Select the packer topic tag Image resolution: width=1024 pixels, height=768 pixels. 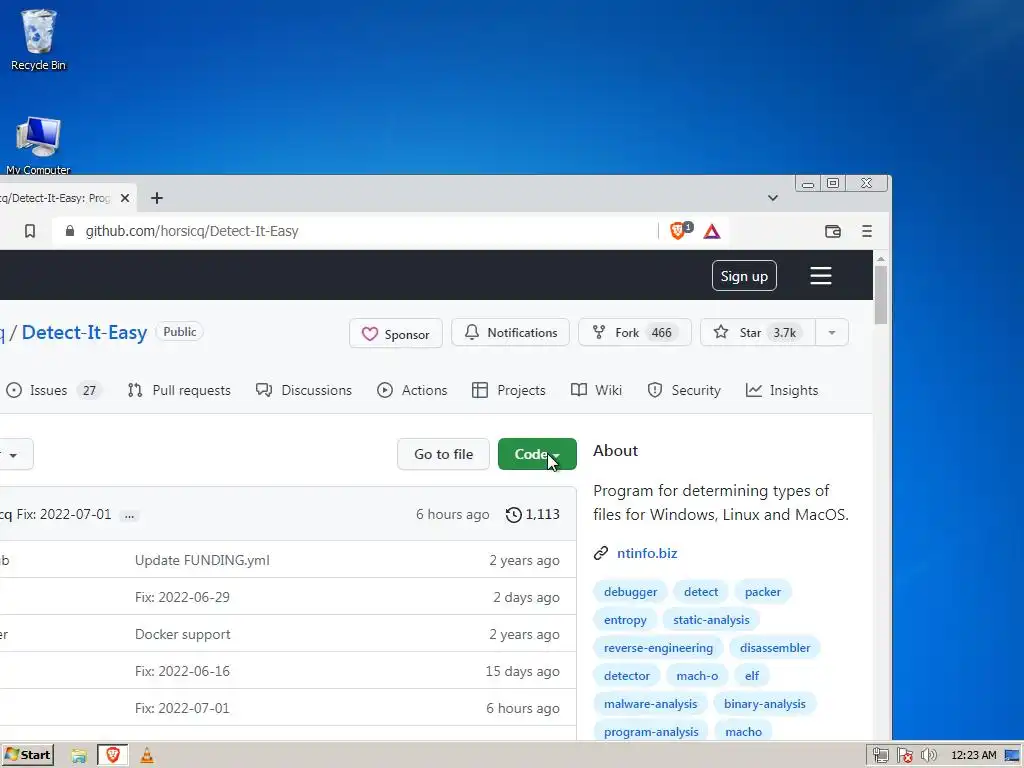pos(763,592)
